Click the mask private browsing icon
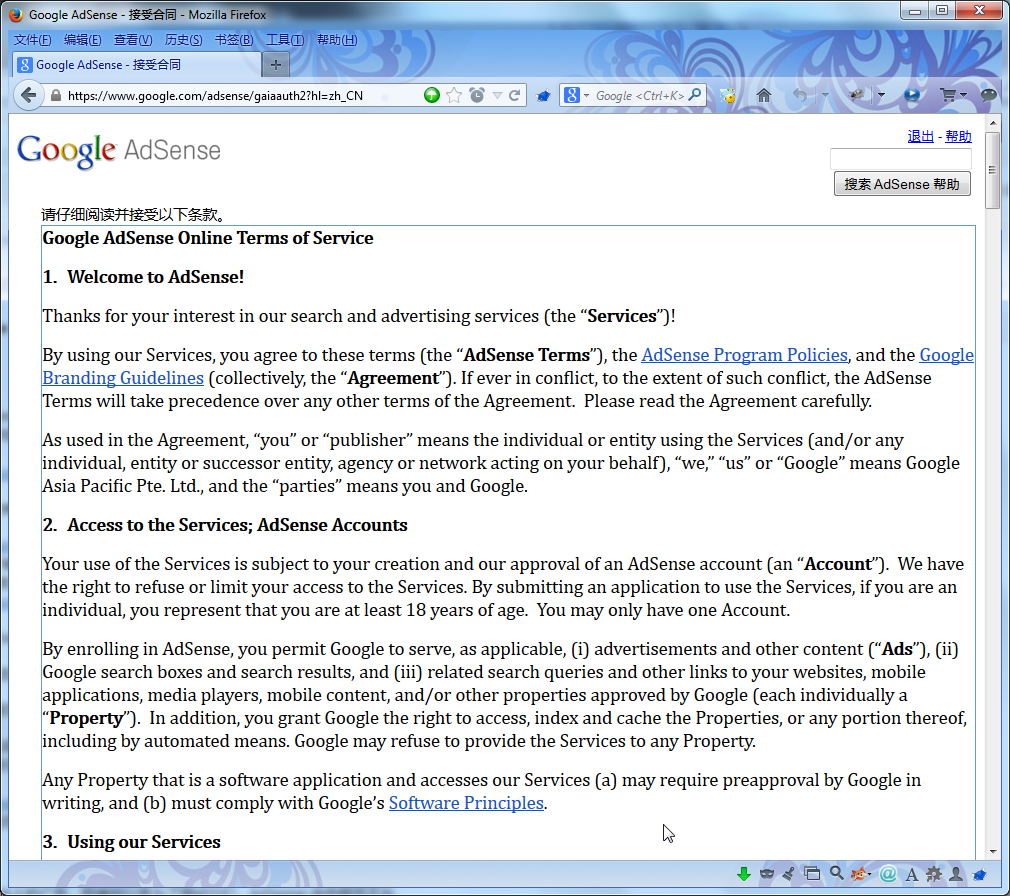The image size is (1010, 896). 767,874
